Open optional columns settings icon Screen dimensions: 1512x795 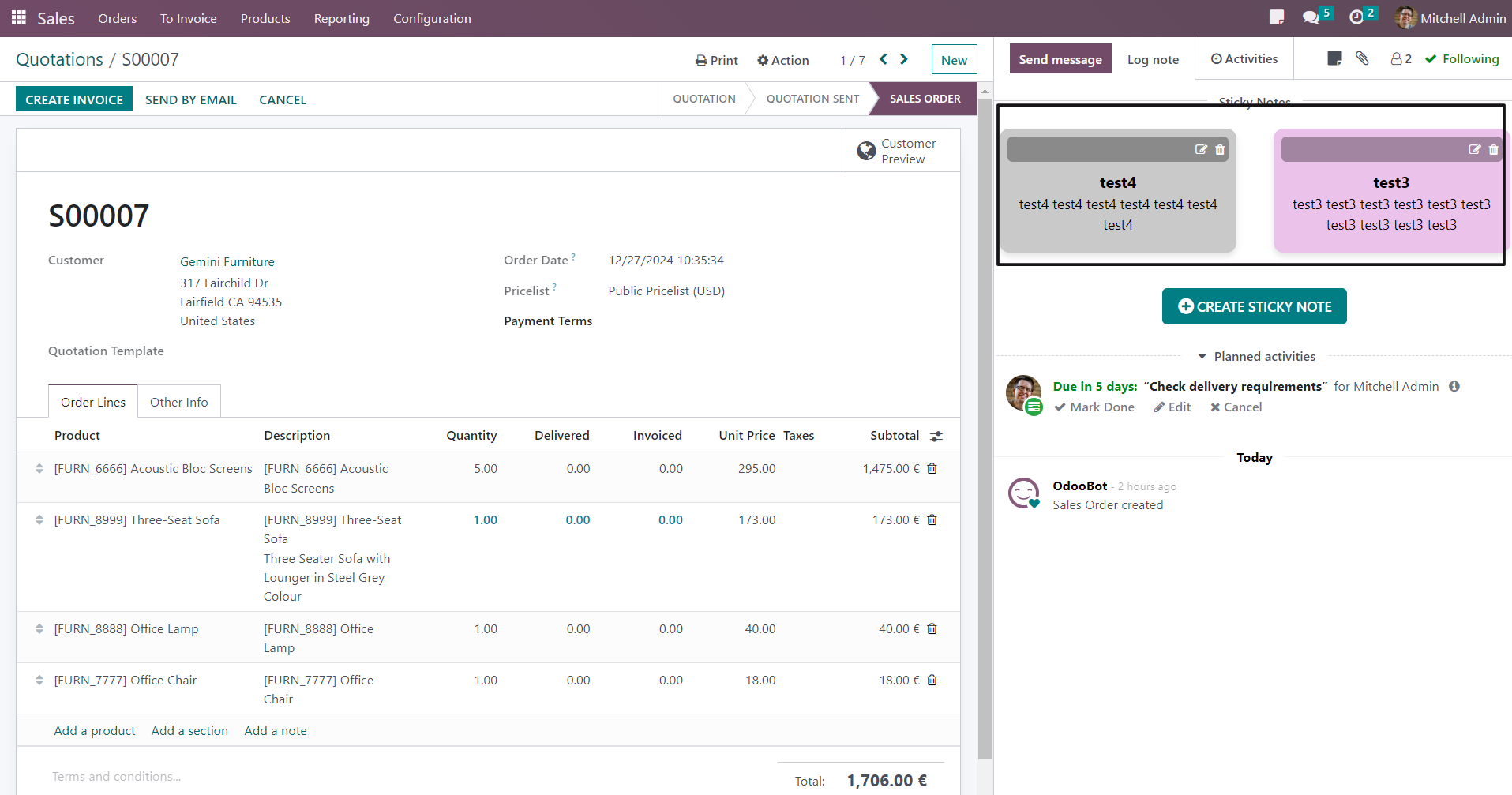coord(936,436)
